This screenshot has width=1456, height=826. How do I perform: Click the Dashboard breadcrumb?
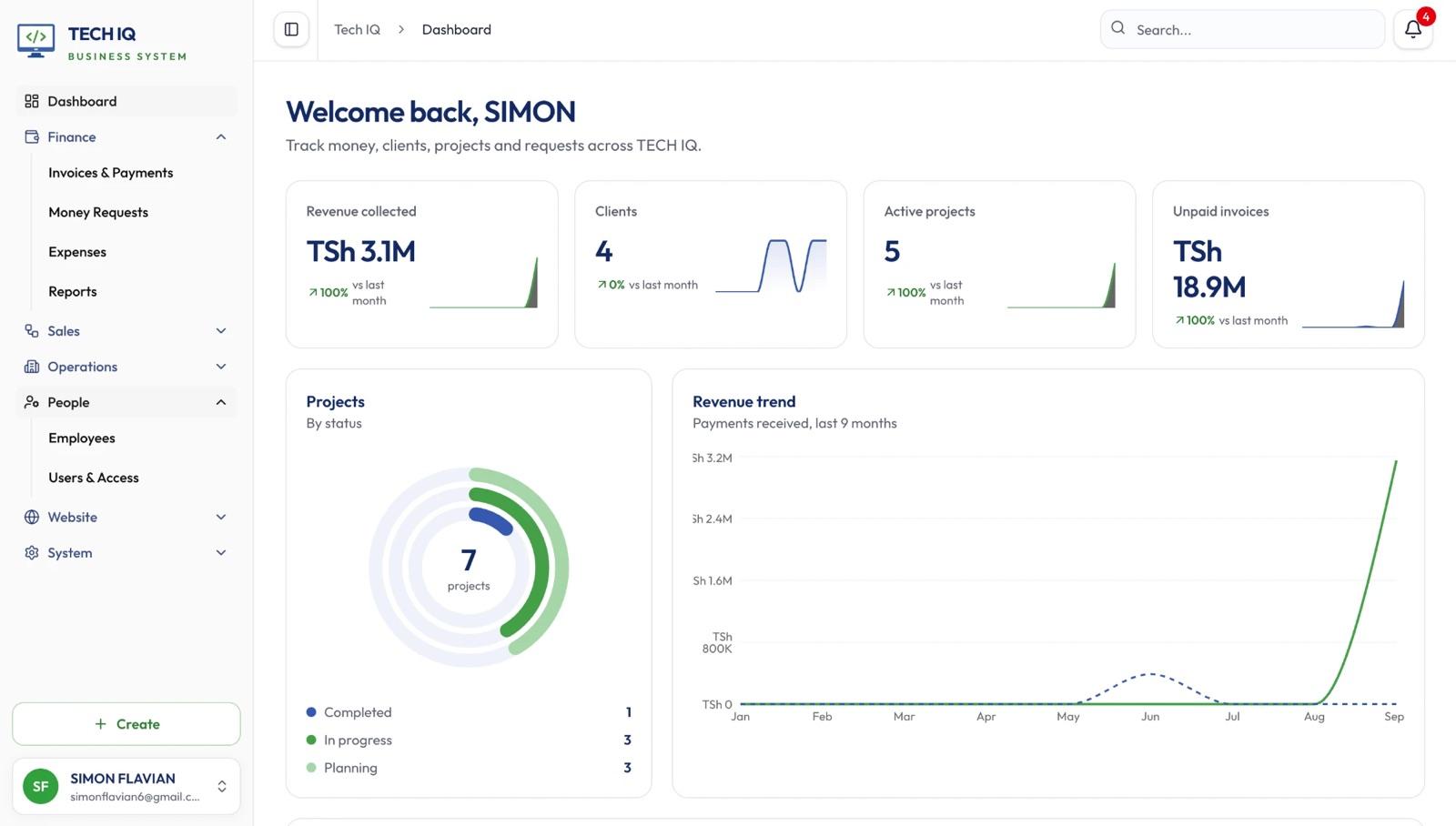coord(456,29)
